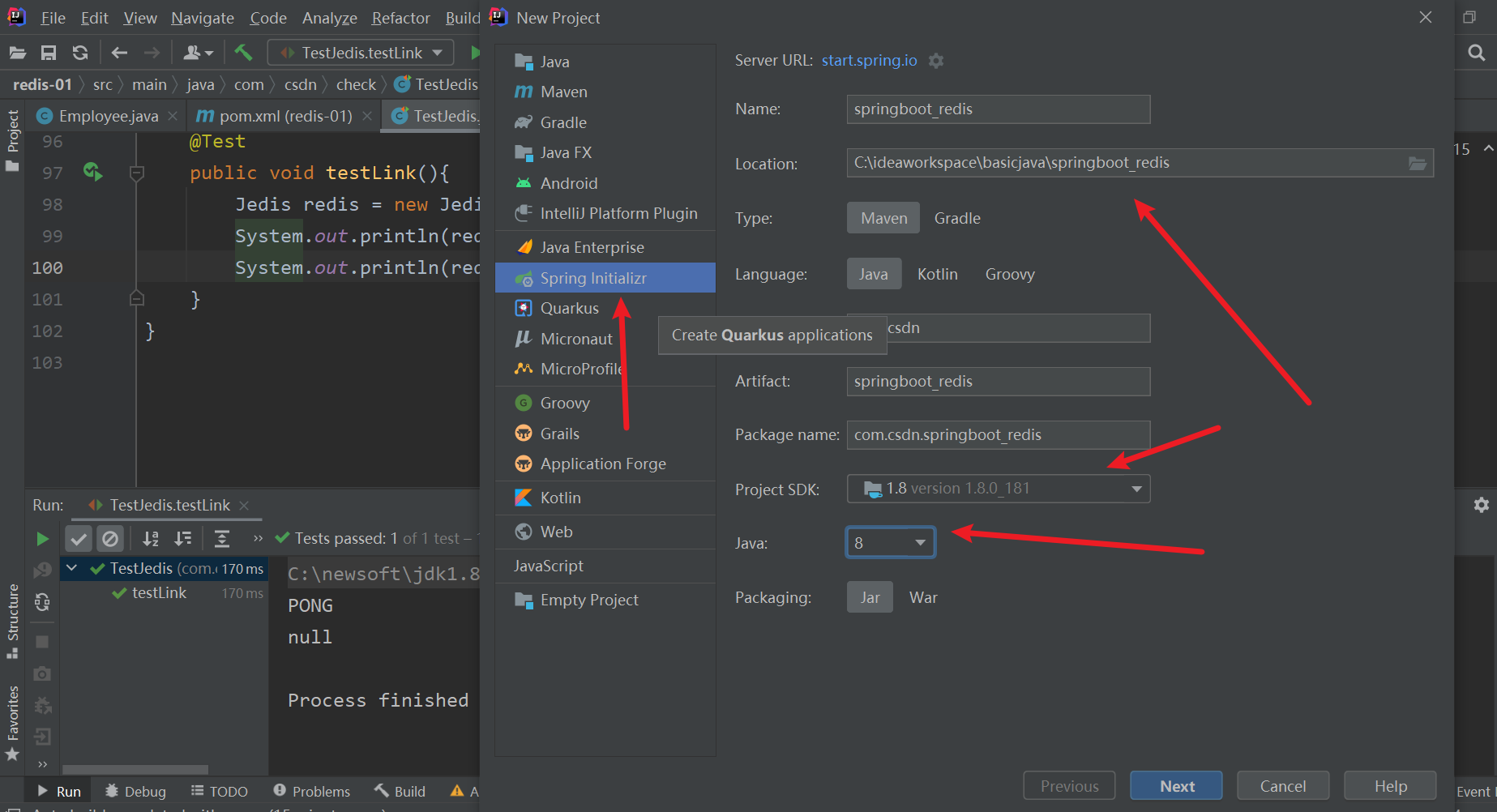
Task: Select Maven project type
Action: coord(883,218)
